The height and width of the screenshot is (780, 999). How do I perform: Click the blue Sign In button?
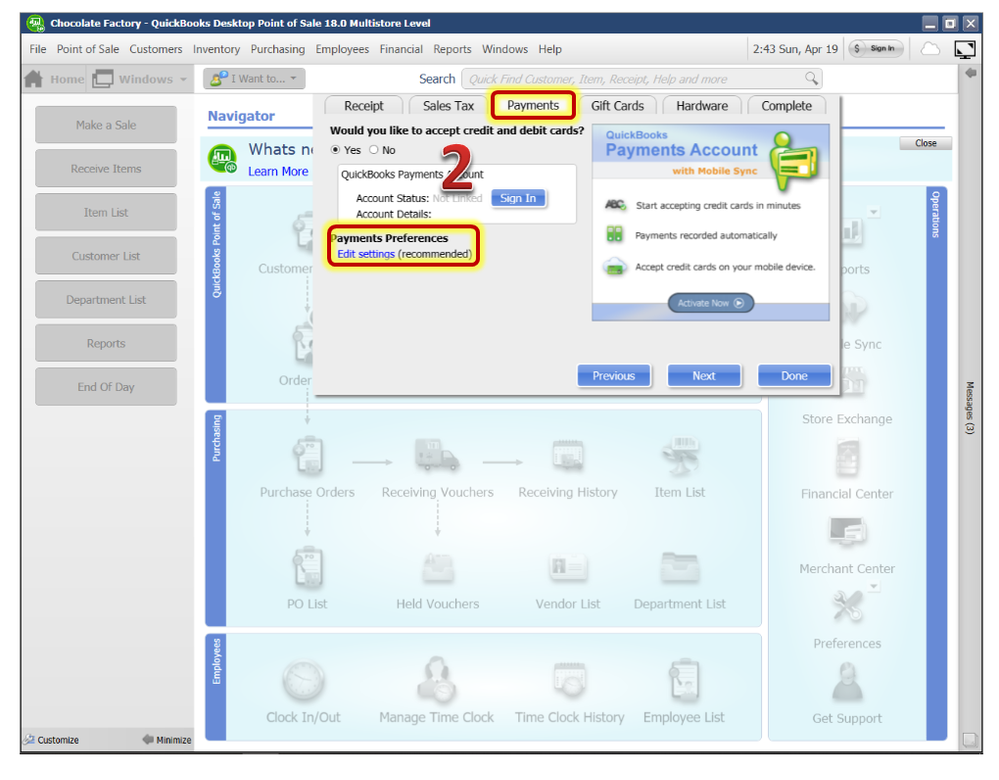518,198
